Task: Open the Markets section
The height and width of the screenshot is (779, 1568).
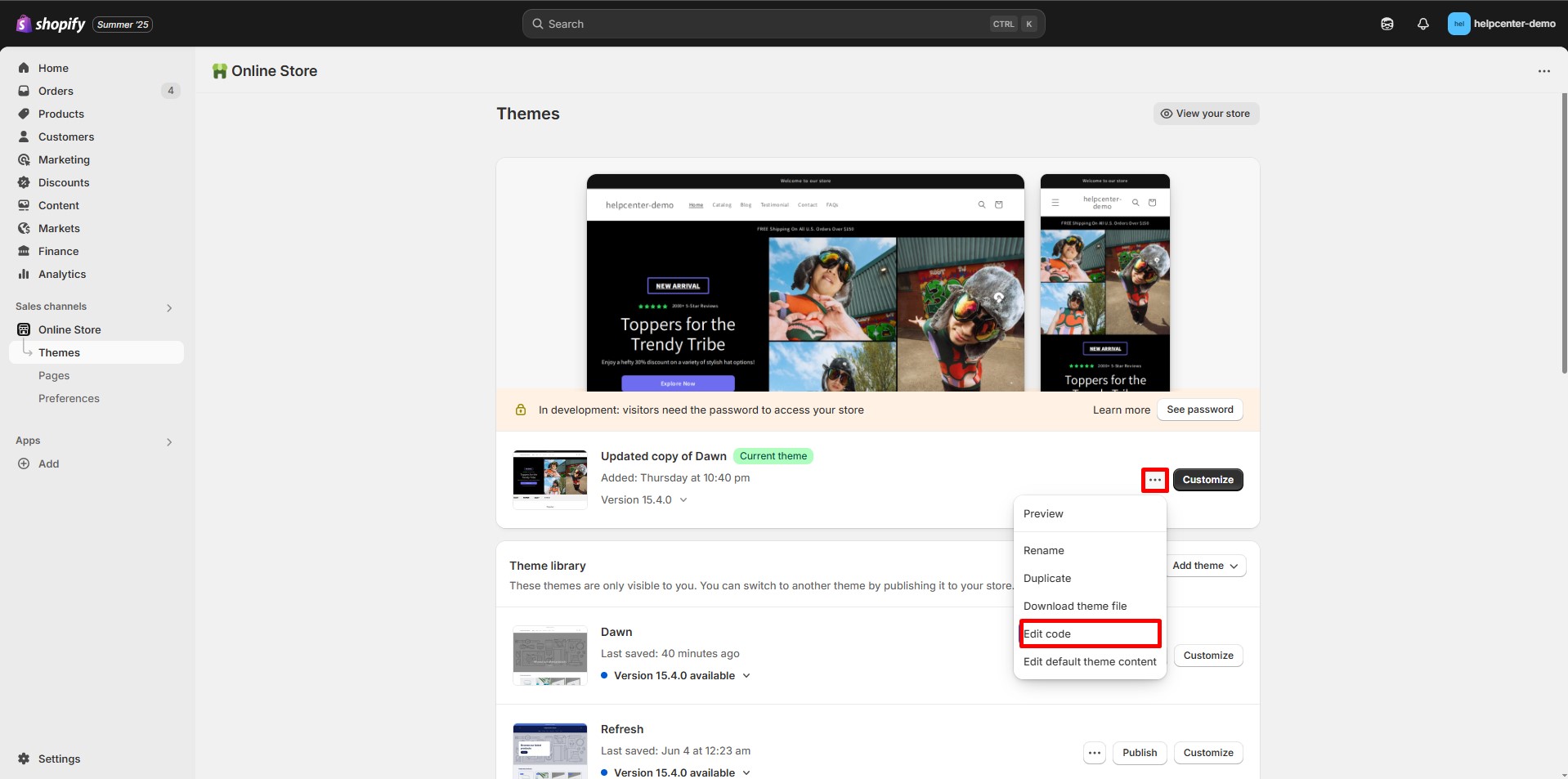Action: [59, 228]
